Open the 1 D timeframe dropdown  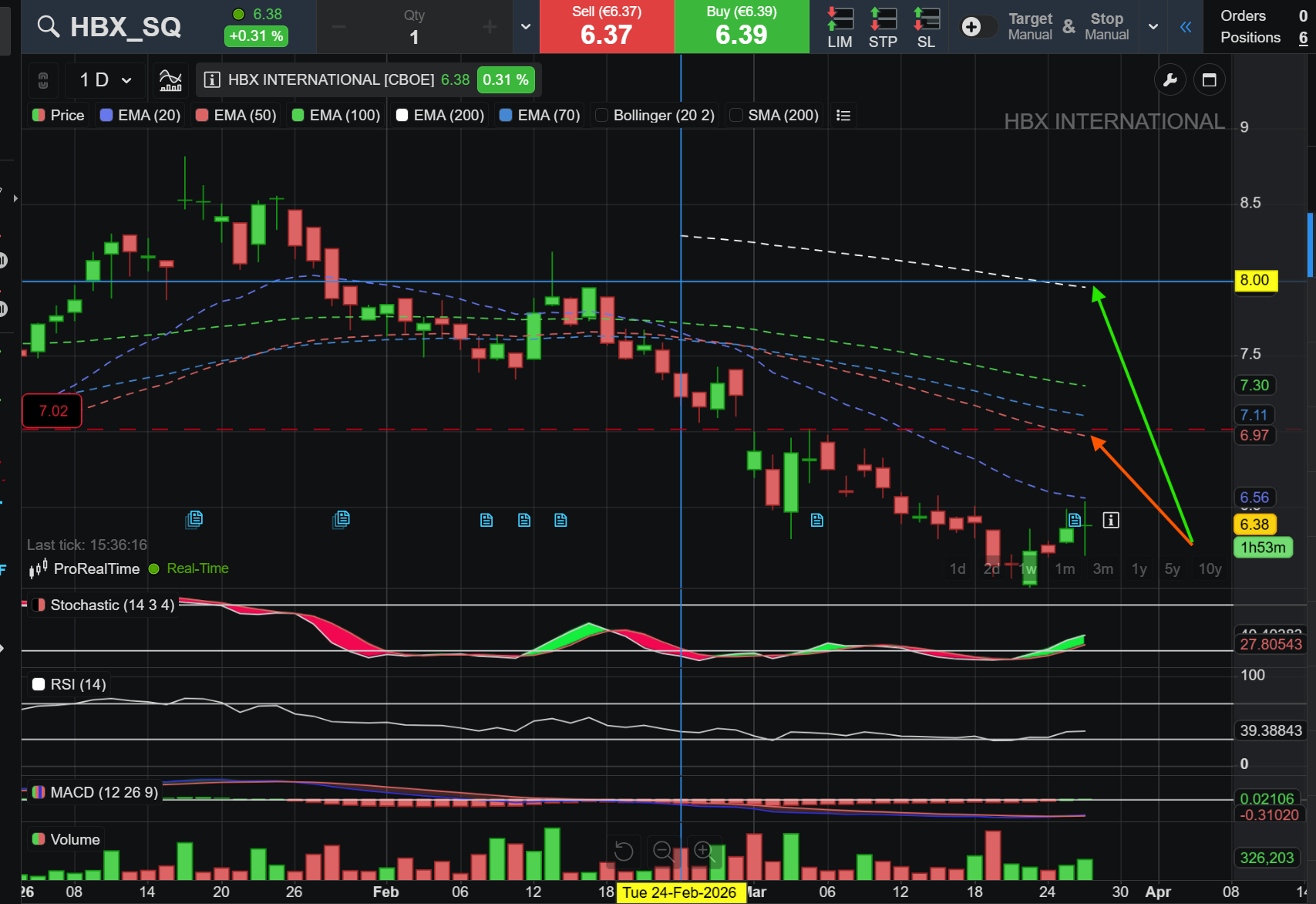(106, 80)
